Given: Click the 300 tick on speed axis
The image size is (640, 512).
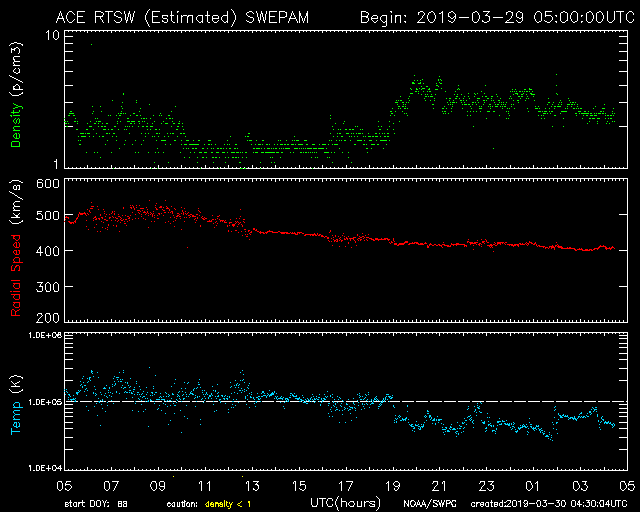Looking at the screenshot, I should click(x=47, y=287).
